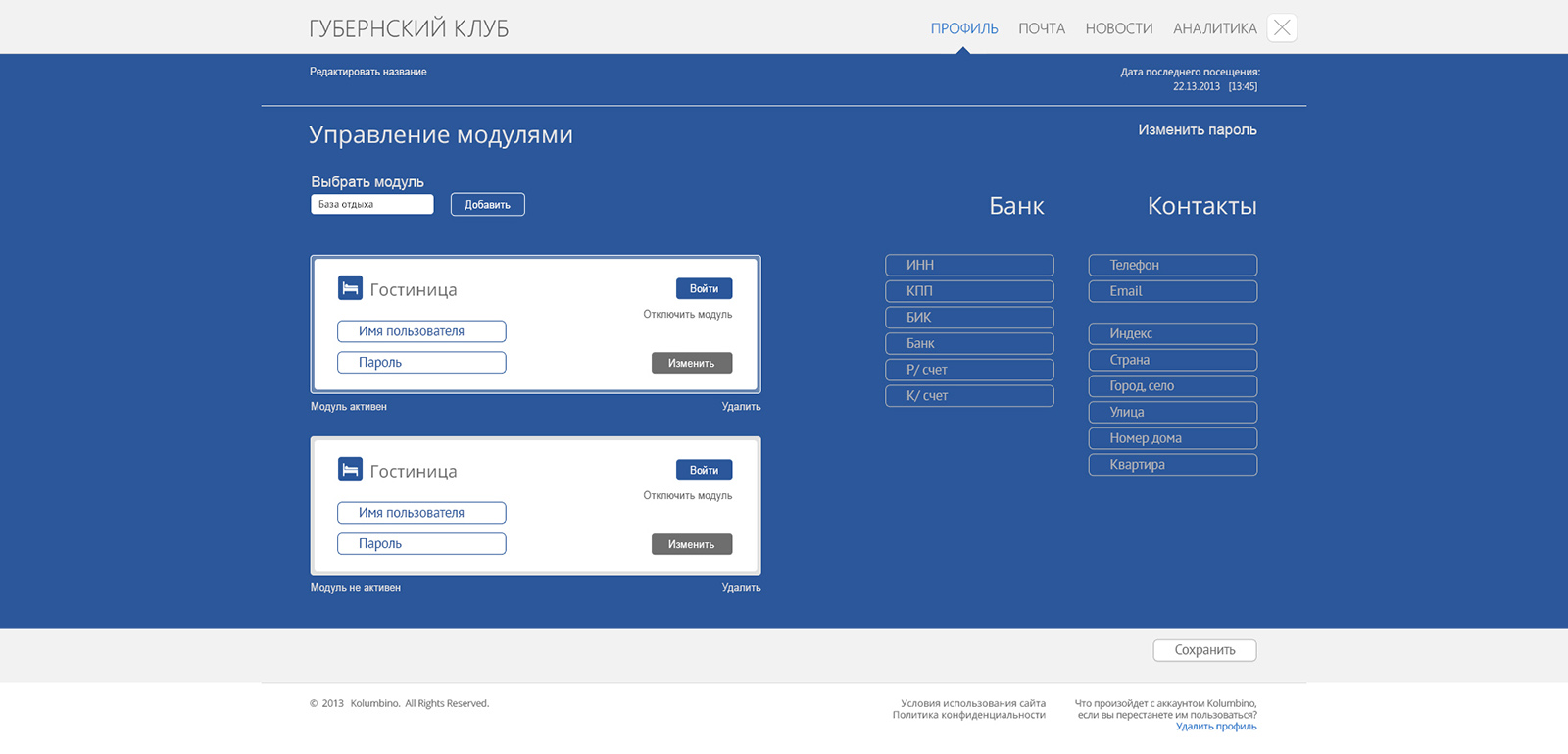This screenshot has height=754, width=1568.
Task: Focus Имя пользователя field in active module
Action: [421, 331]
